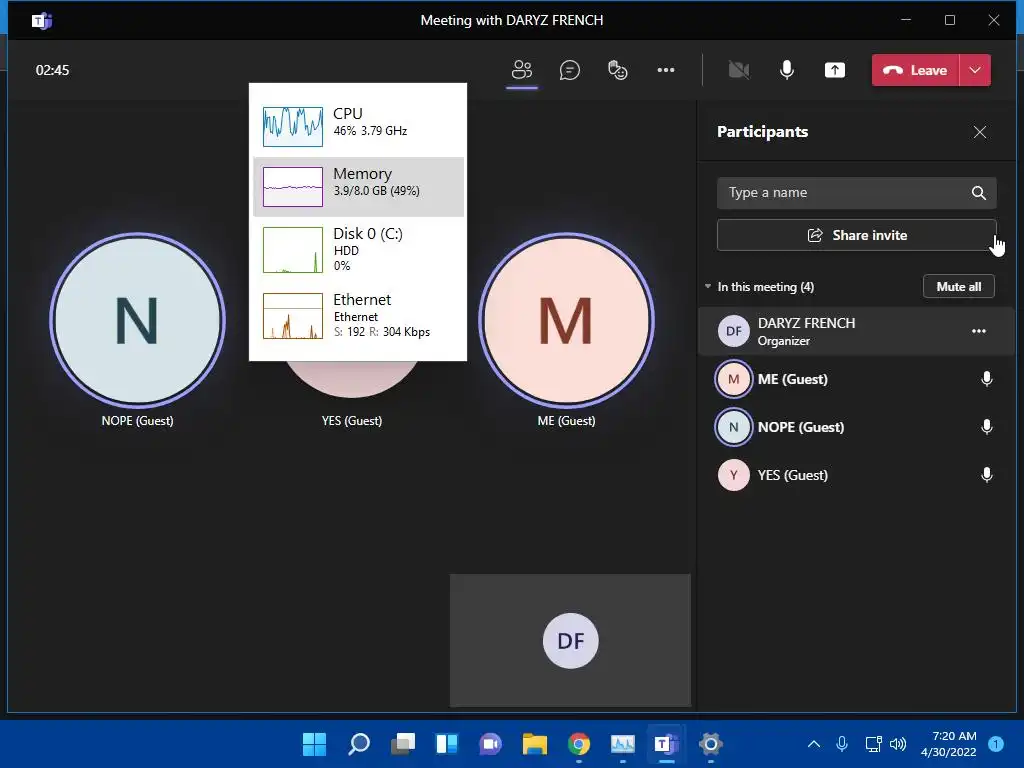
Task: Select NOPE (Guest) in participants list
Action: (856, 427)
